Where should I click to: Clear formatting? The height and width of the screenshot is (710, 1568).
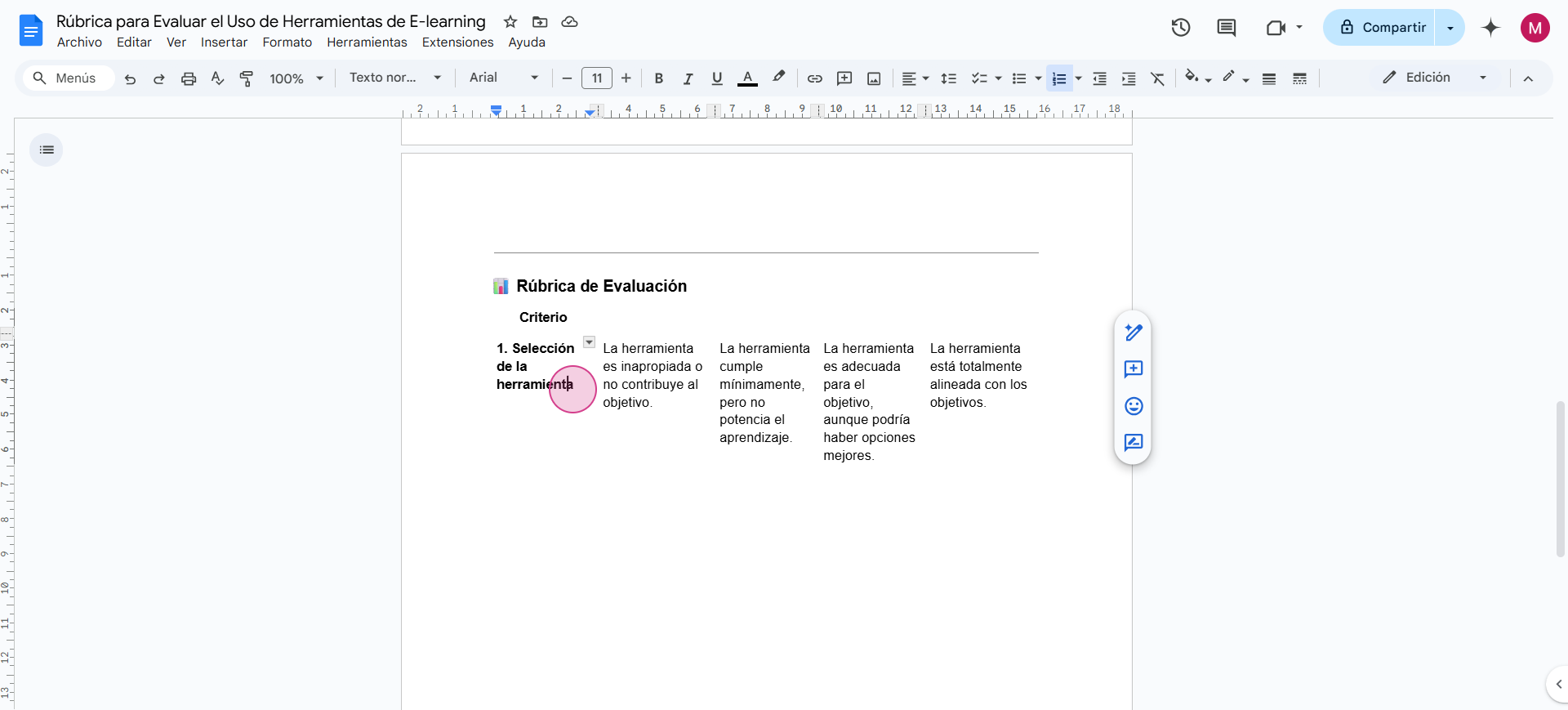coord(1158,78)
